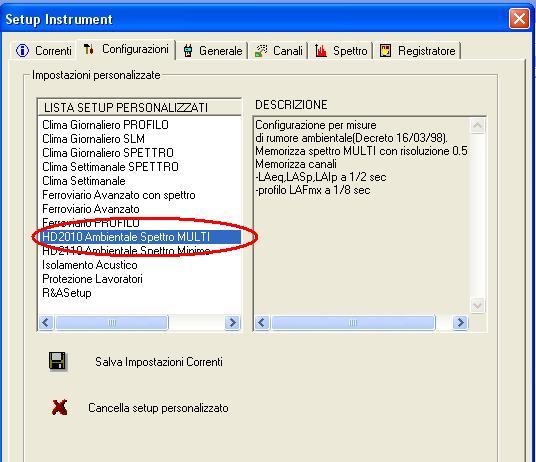The image size is (536, 462).
Task: Click description panel right scroll arrow
Action: click(460, 322)
